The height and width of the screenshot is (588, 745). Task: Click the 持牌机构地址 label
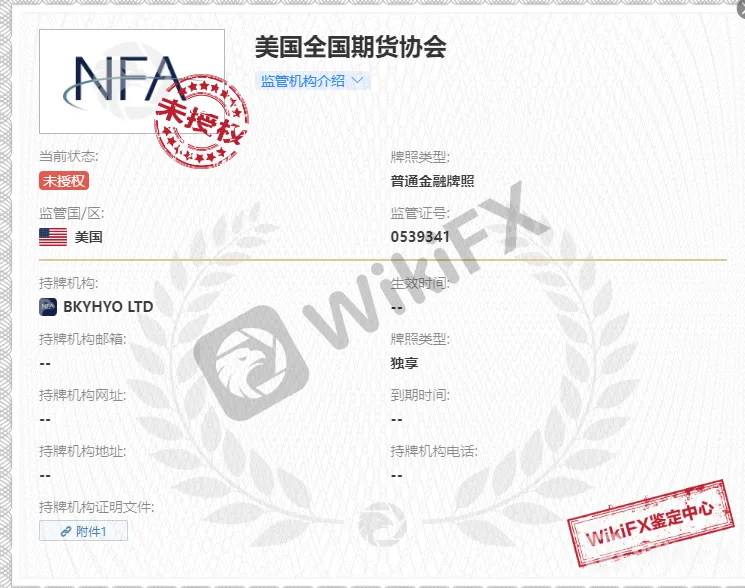coord(83,451)
